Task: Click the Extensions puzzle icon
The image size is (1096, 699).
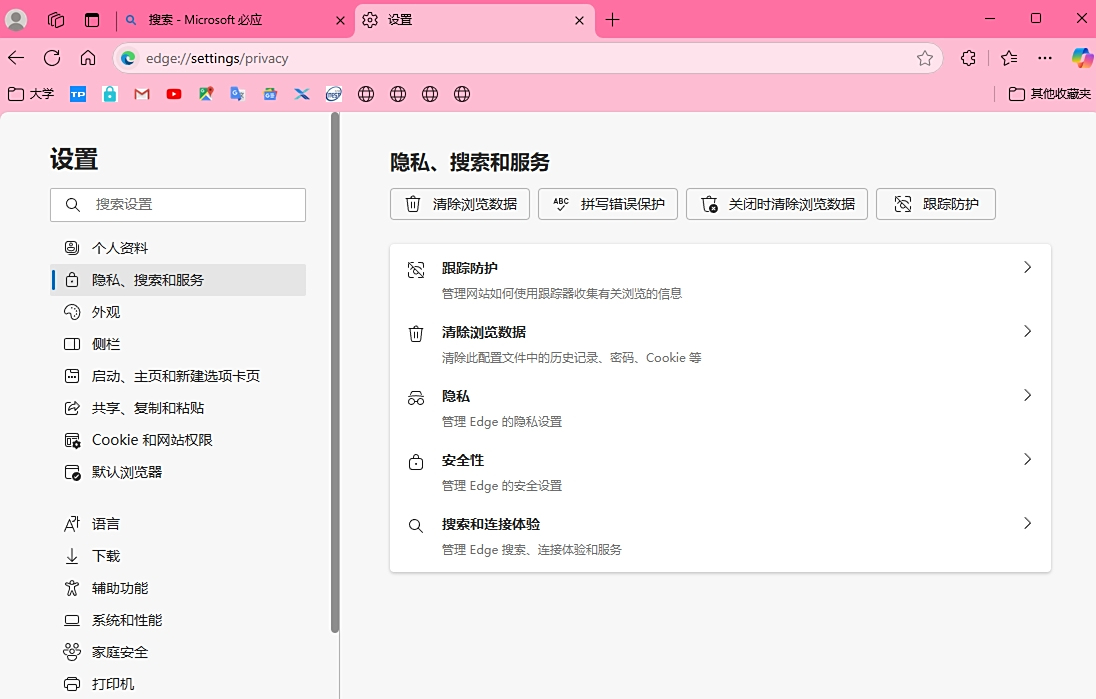Action: coord(968,58)
